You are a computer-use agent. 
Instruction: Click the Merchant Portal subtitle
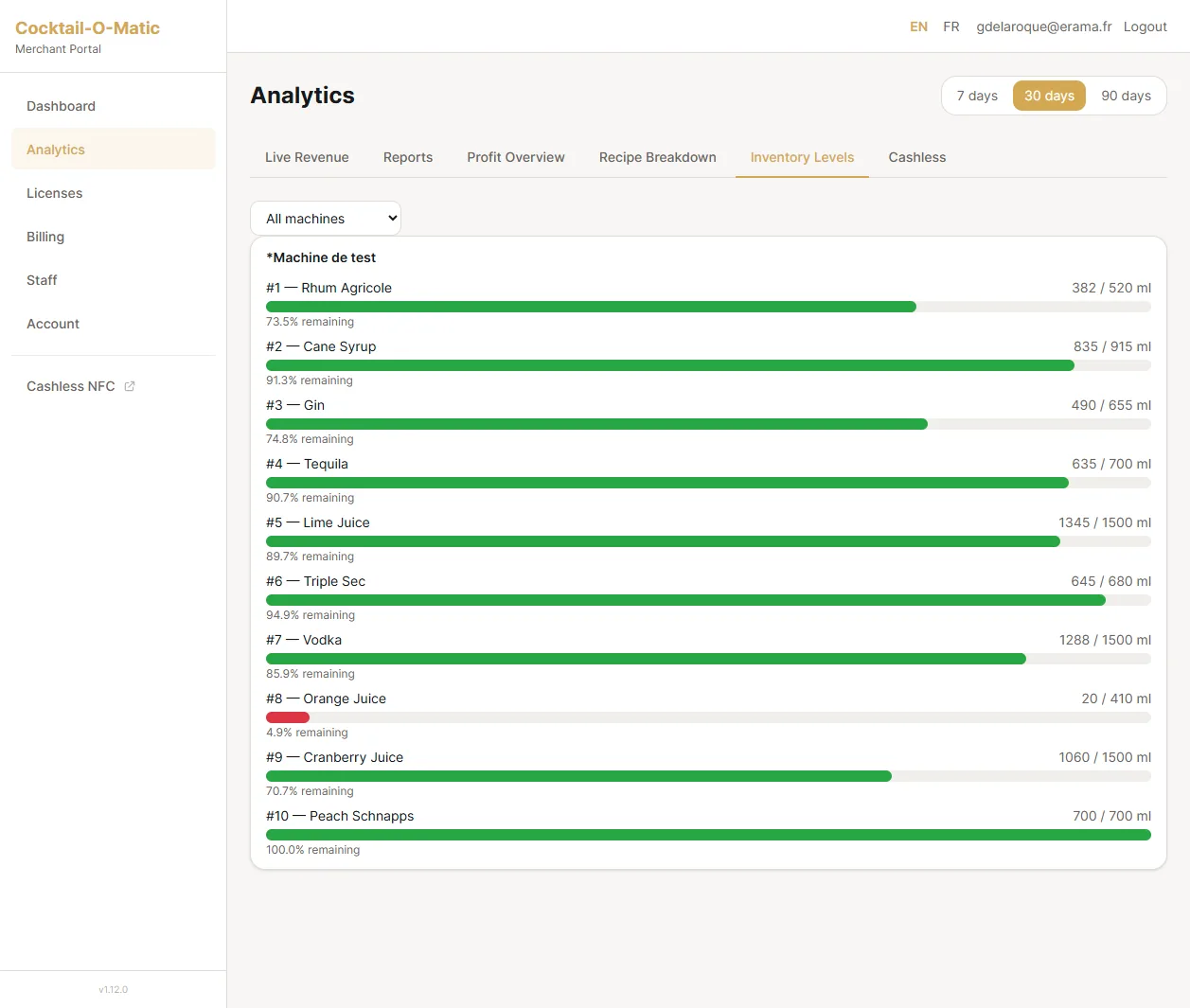tap(58, 49)
